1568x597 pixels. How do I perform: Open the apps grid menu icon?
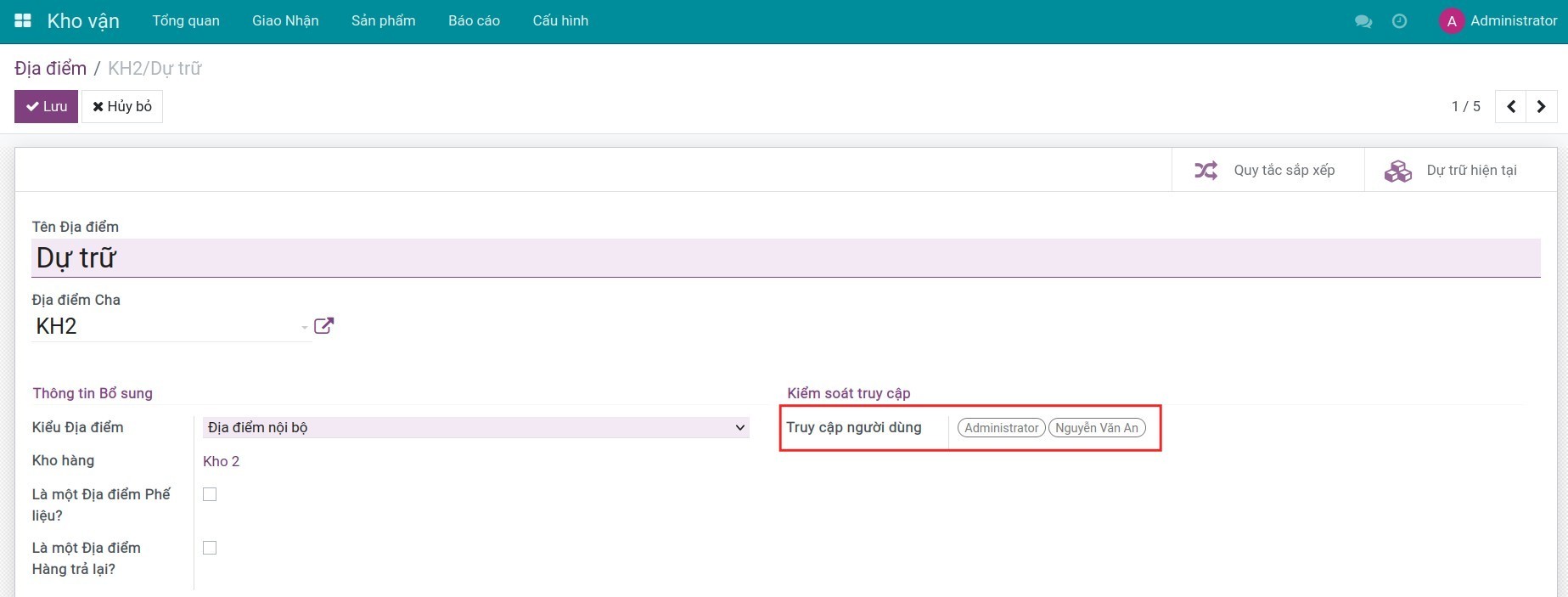[23, 20]
